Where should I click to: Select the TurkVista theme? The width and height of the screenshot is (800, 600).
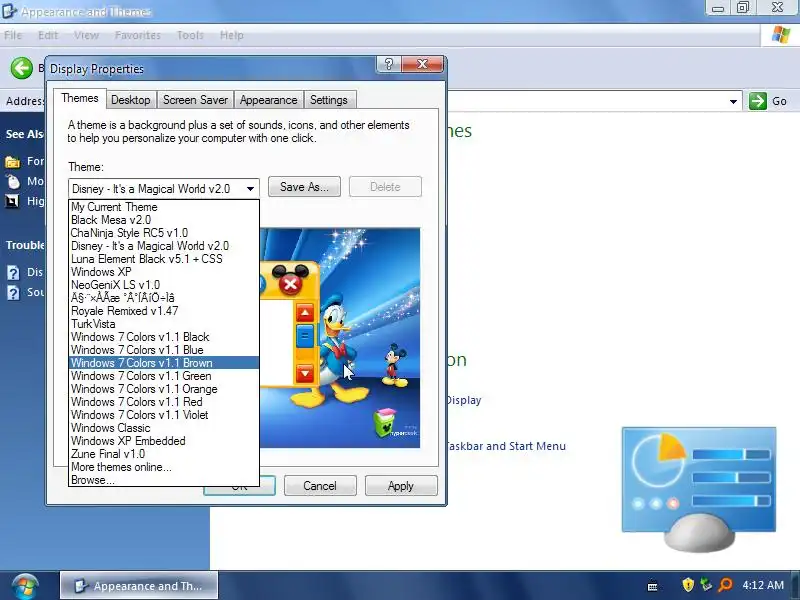pyautogui.click(x=164, y=324)
